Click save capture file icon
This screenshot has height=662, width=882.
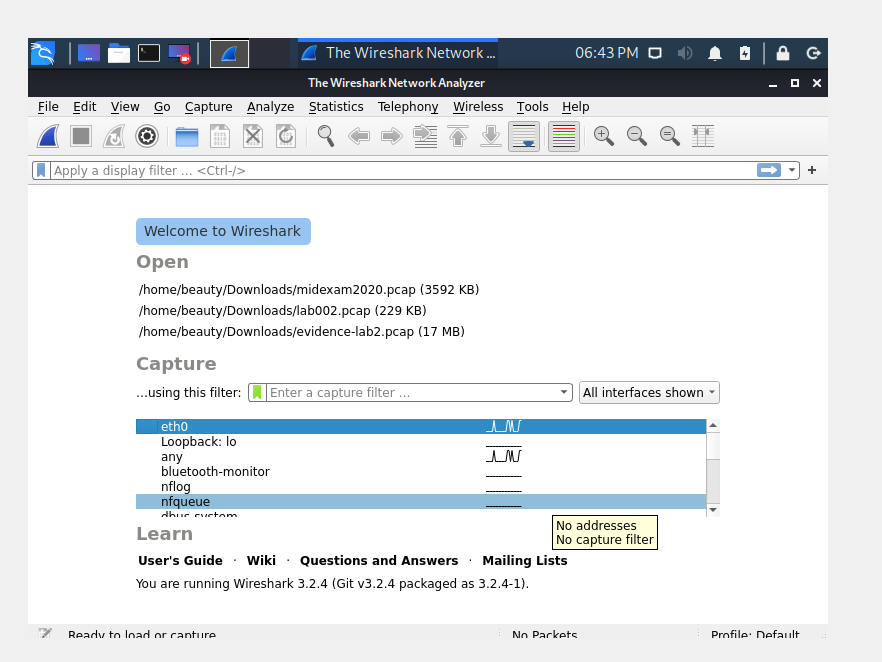(220, 137)
